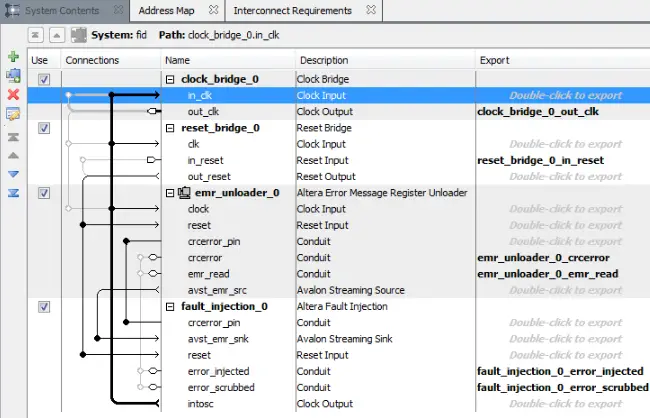Viewport: 650px width, 418px height.
Task: Collapse the fault_injection_0 tree node
Action: pyautogui.click(x=170, y=306)
